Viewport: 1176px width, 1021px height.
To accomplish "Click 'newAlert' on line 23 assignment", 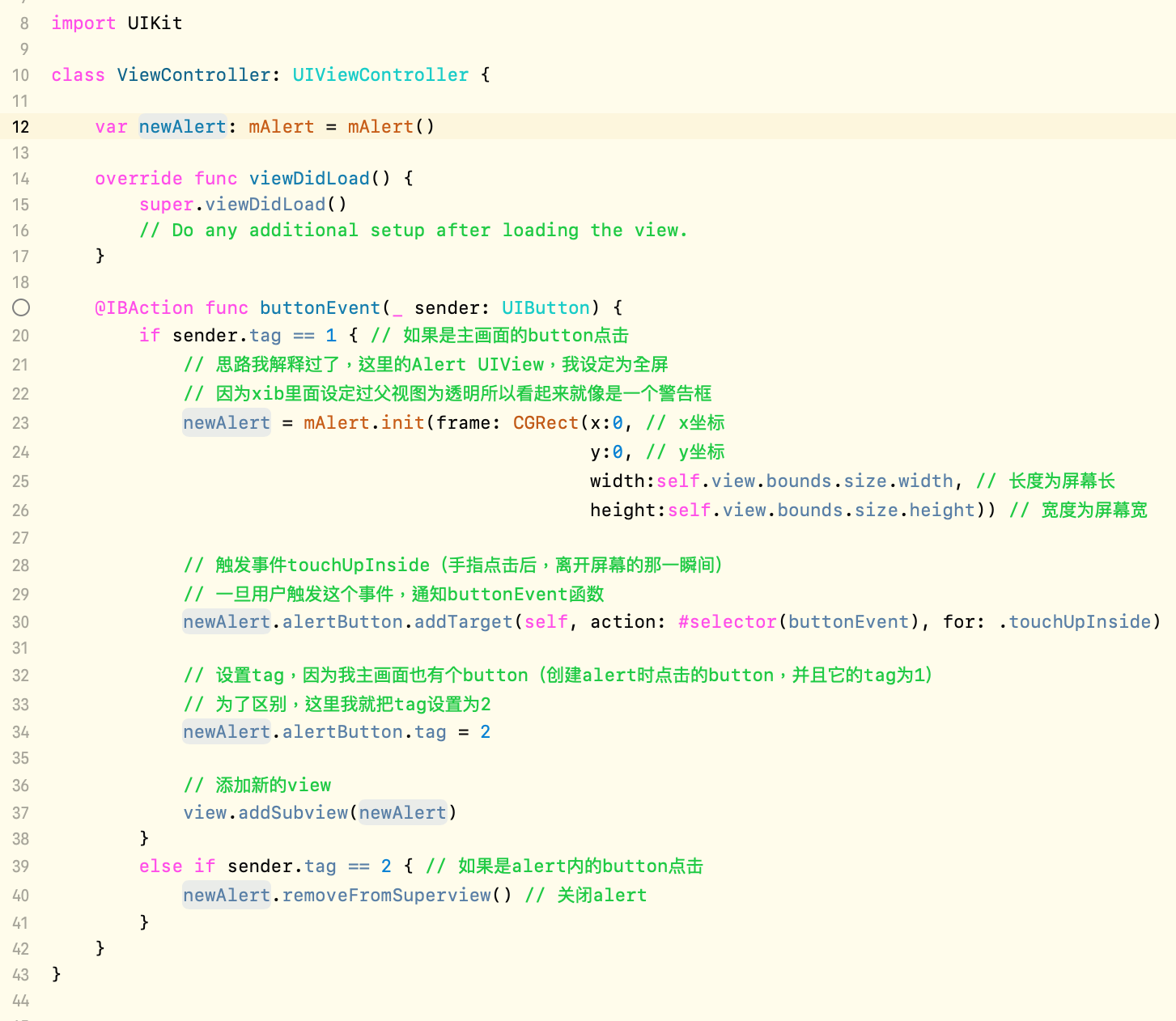I will pyautogui.click(x=227, y=423).
